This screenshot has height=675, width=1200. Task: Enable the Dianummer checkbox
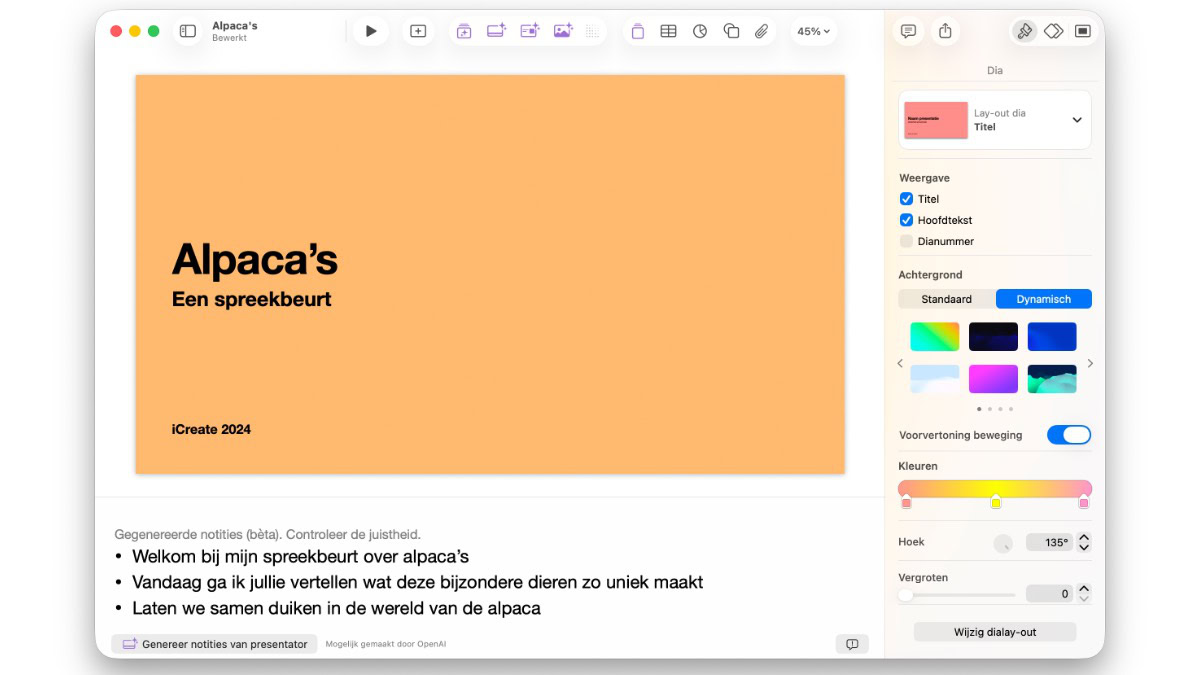pyautogui.click(x=906, y=241)
